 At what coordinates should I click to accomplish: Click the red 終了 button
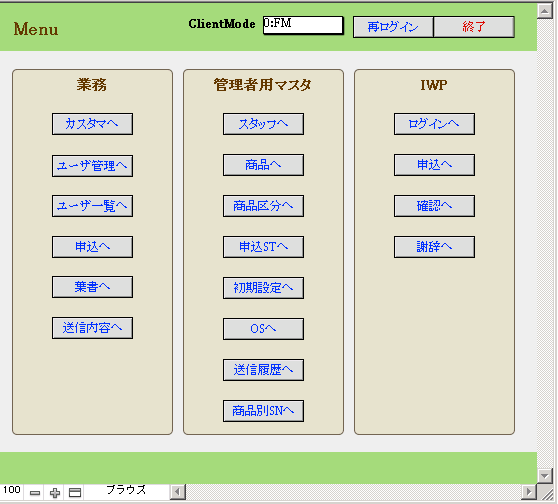coord(474,27)
